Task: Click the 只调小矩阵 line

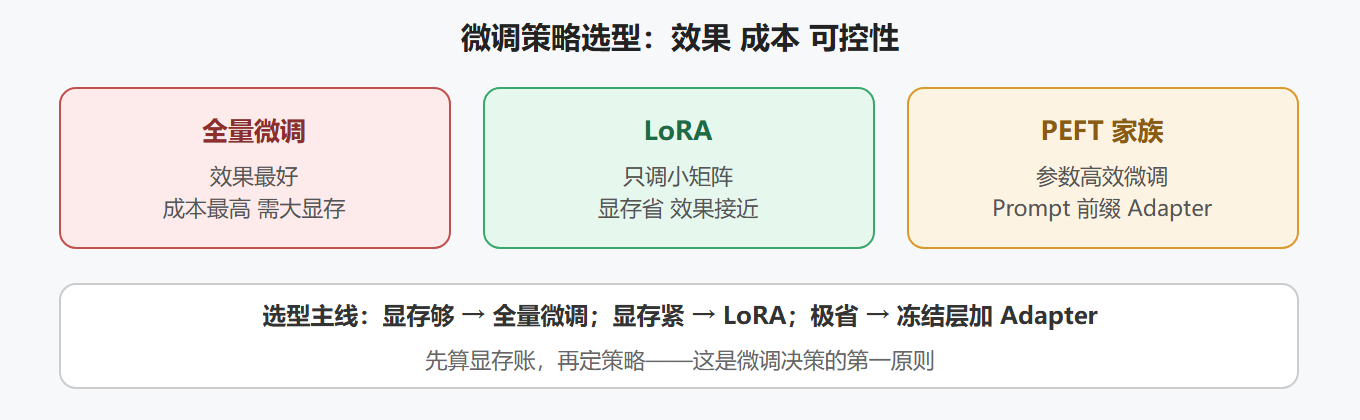Action: coord(678,177)
